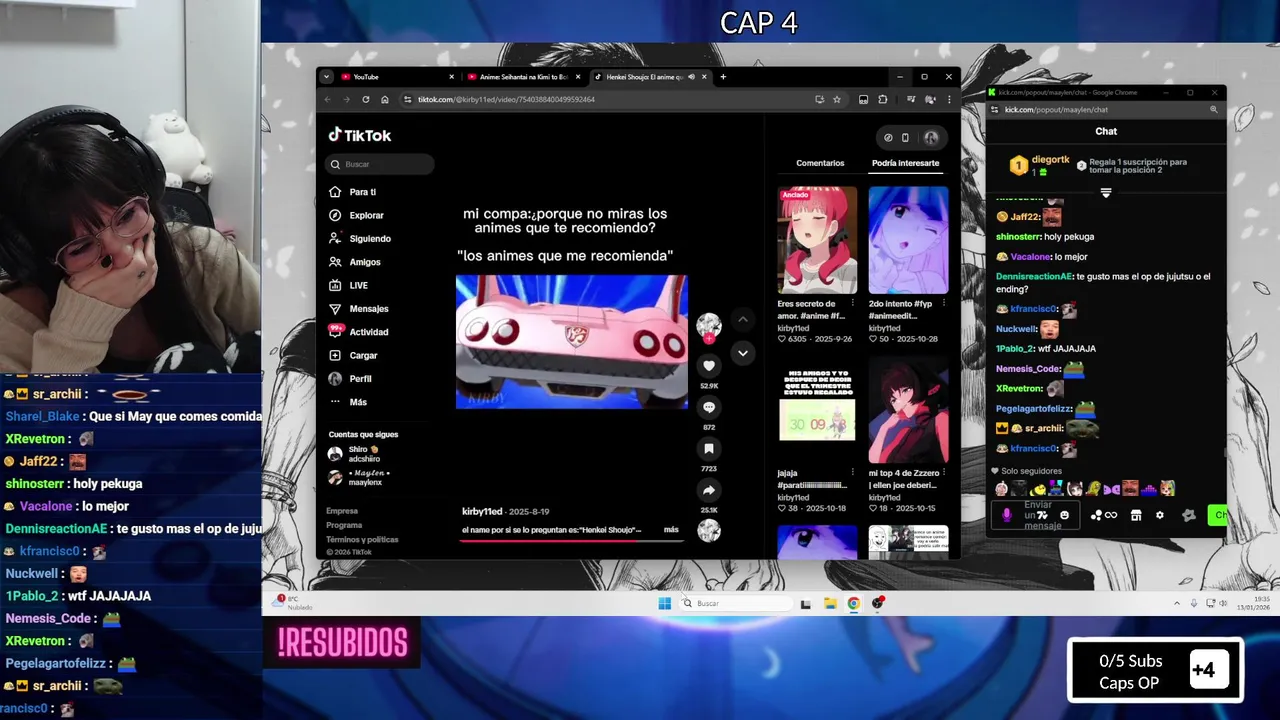Viewport: 1280px width, 720px height.
Task: Click the emoji picker in Kick chat
Action: (x=1064, y=515)
